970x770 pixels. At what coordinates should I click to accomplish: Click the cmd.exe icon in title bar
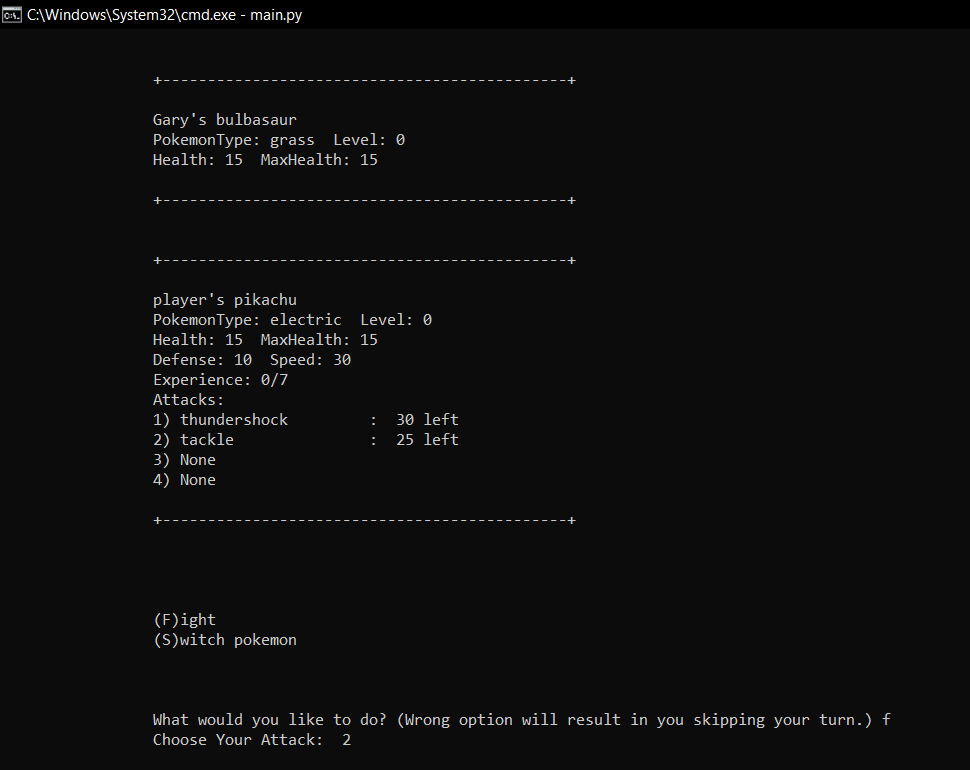tap(11, 15)
